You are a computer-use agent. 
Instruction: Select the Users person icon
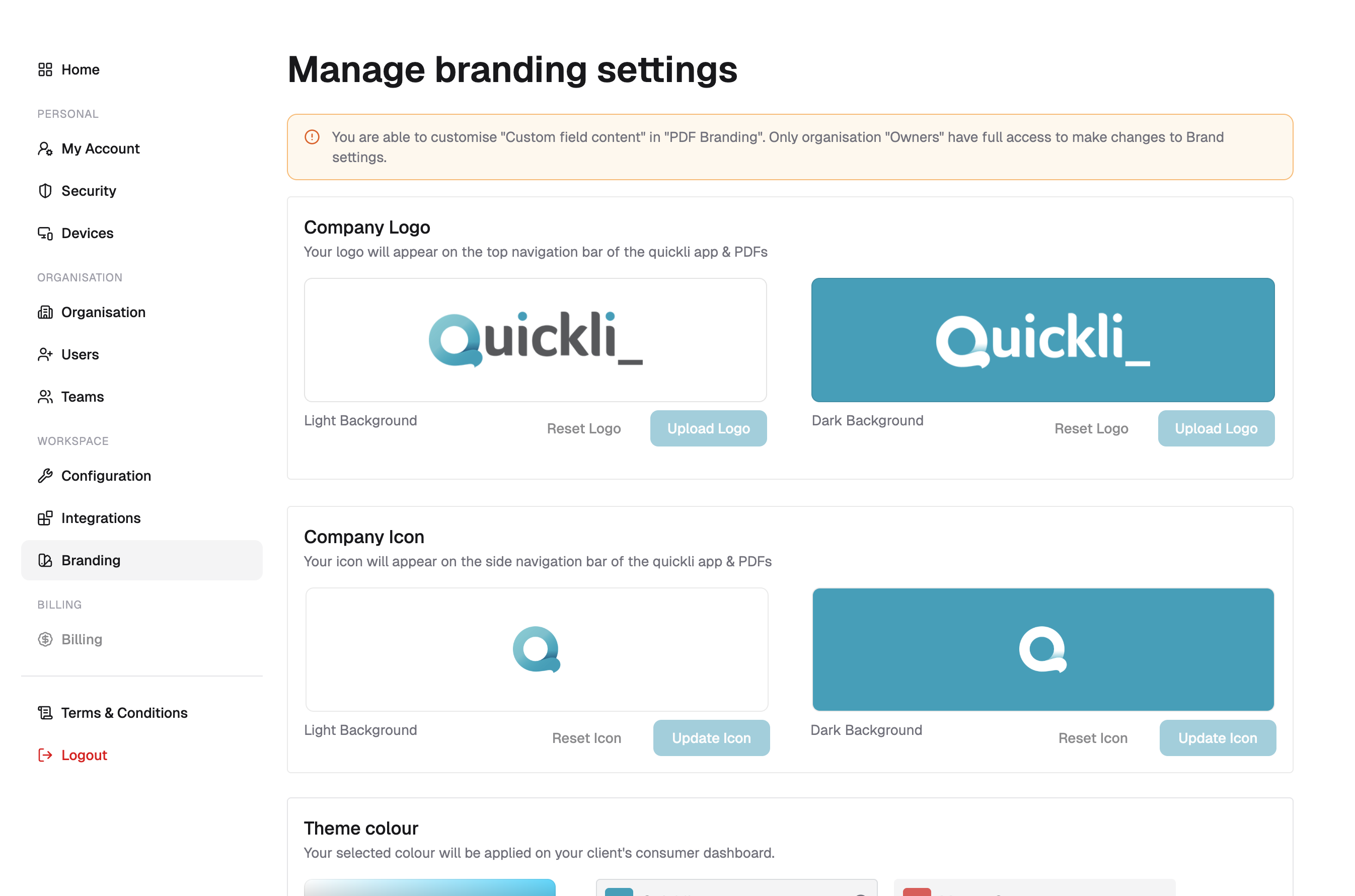tap(45, 354)
